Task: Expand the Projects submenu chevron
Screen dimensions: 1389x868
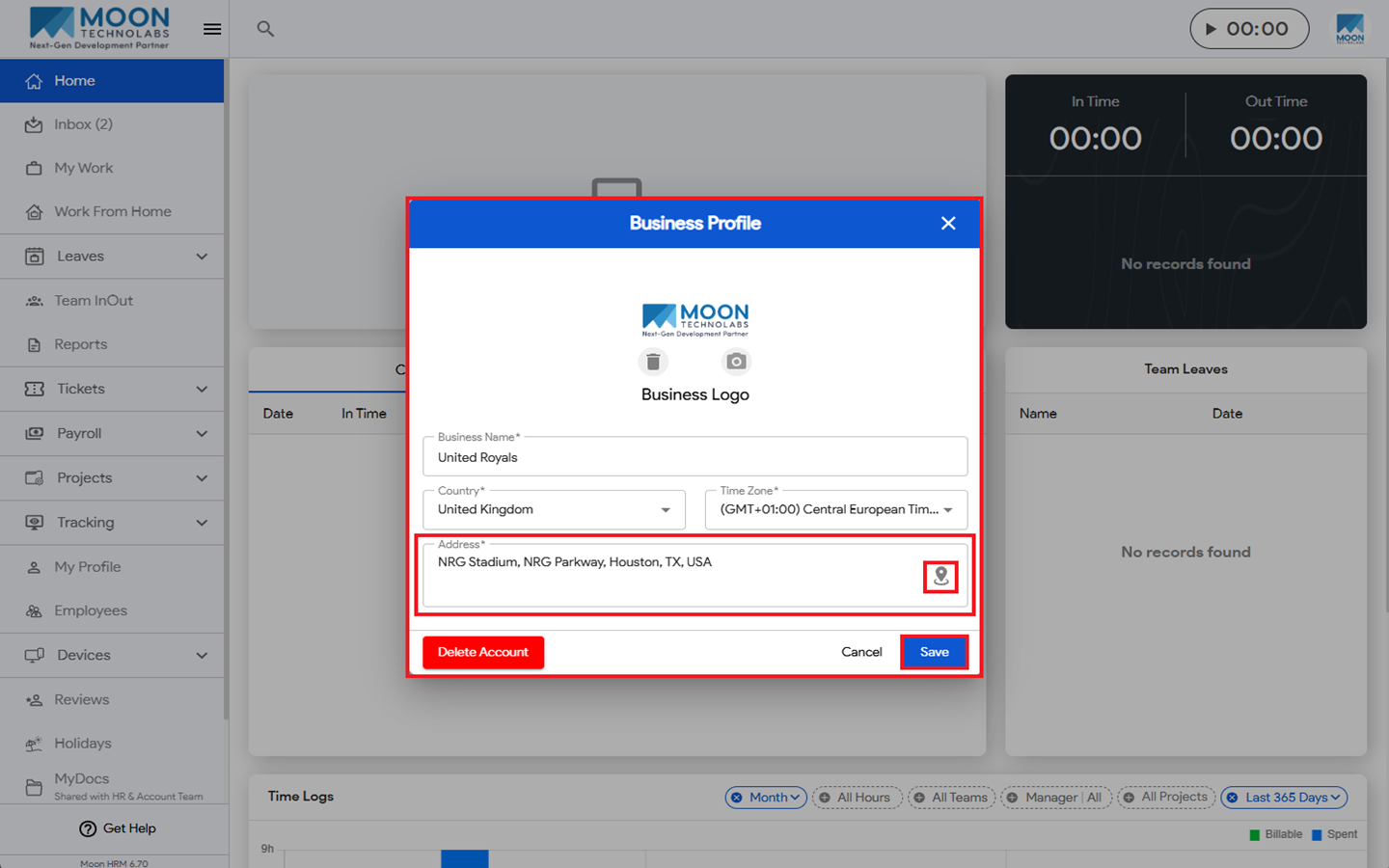Action: [202, 477]
